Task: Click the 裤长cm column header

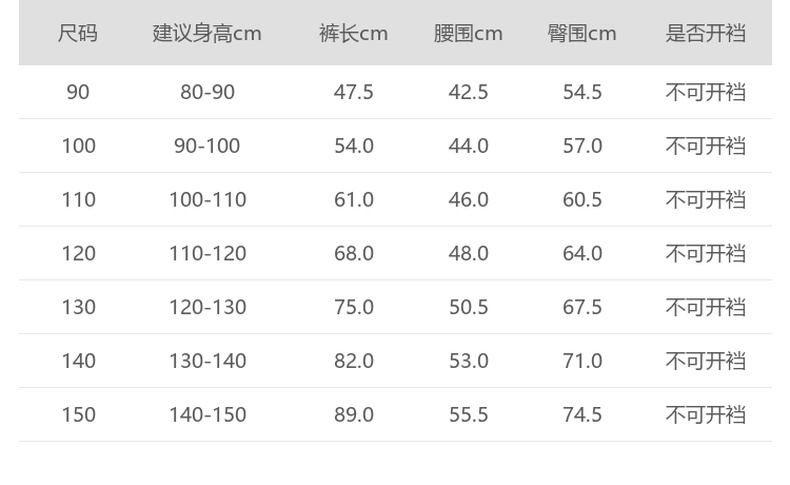Action: tap(353, 33)
